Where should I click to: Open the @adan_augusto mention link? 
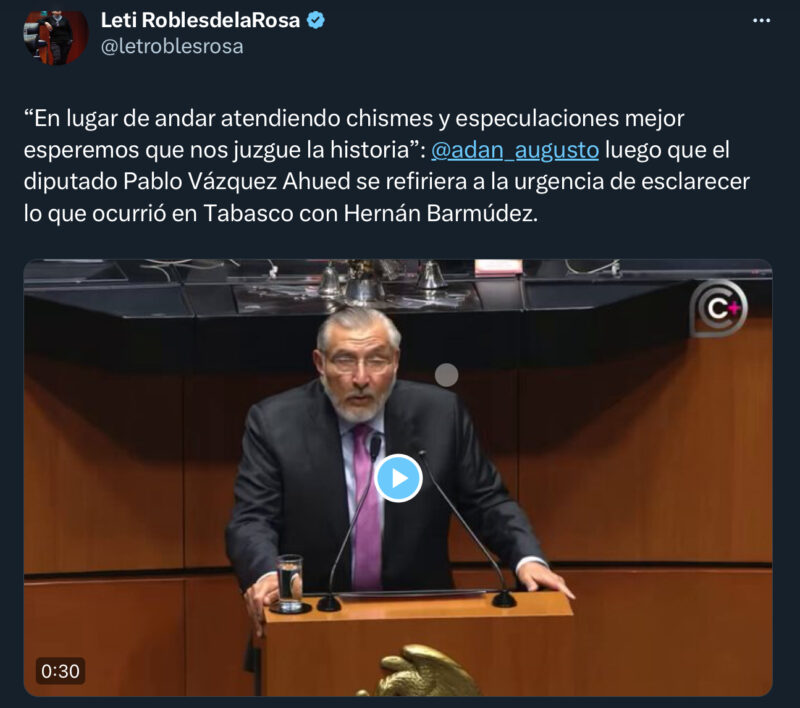515,150
